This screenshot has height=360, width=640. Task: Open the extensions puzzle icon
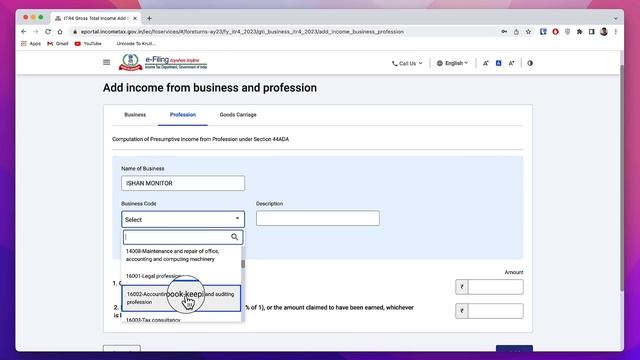click(x=580, y=31)
